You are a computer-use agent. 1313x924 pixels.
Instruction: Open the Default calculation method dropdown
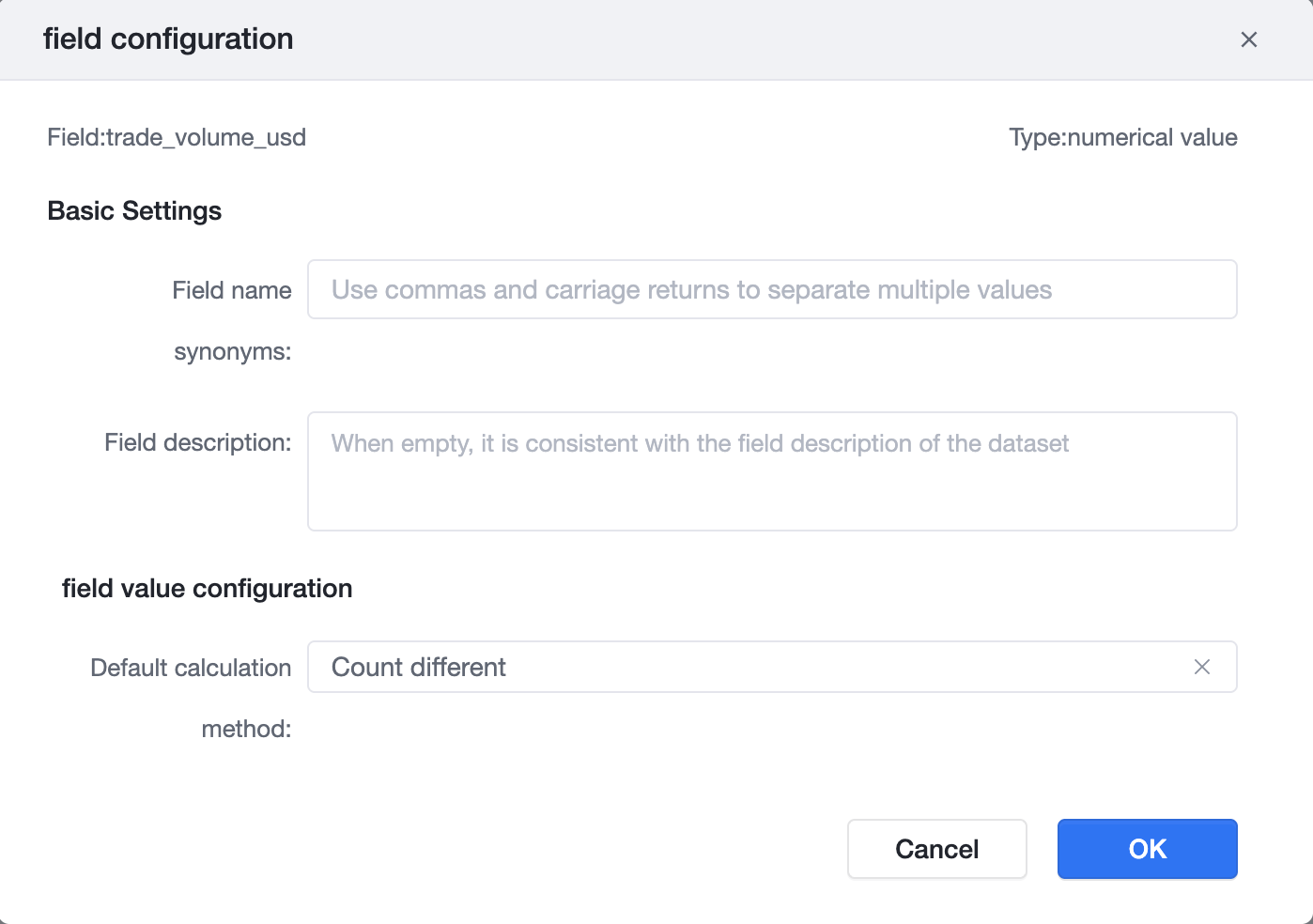pos(772,667)
